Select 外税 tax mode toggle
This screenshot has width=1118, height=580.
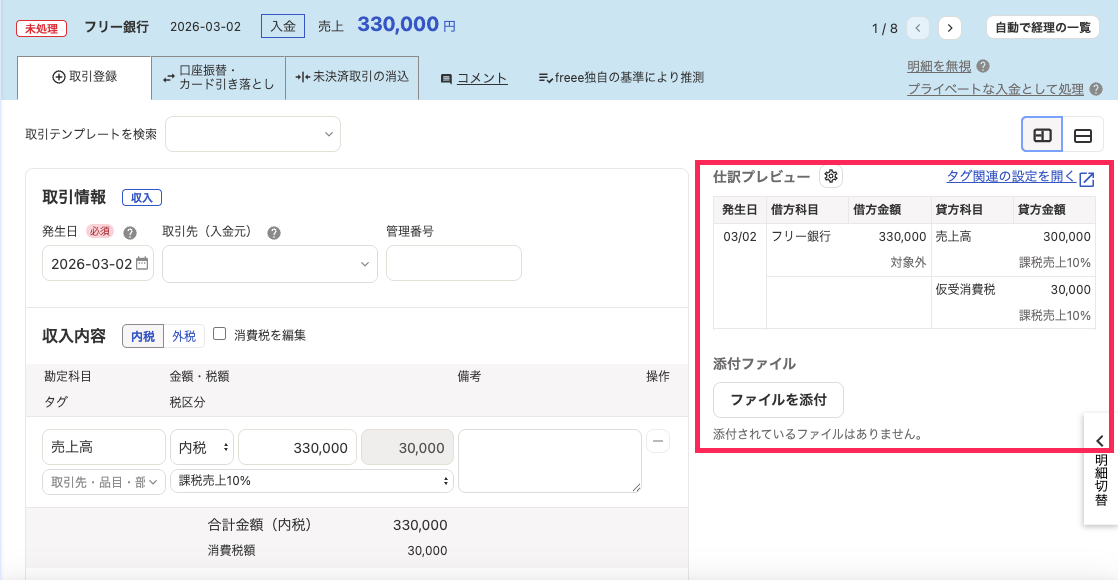[x=184, y=336]
